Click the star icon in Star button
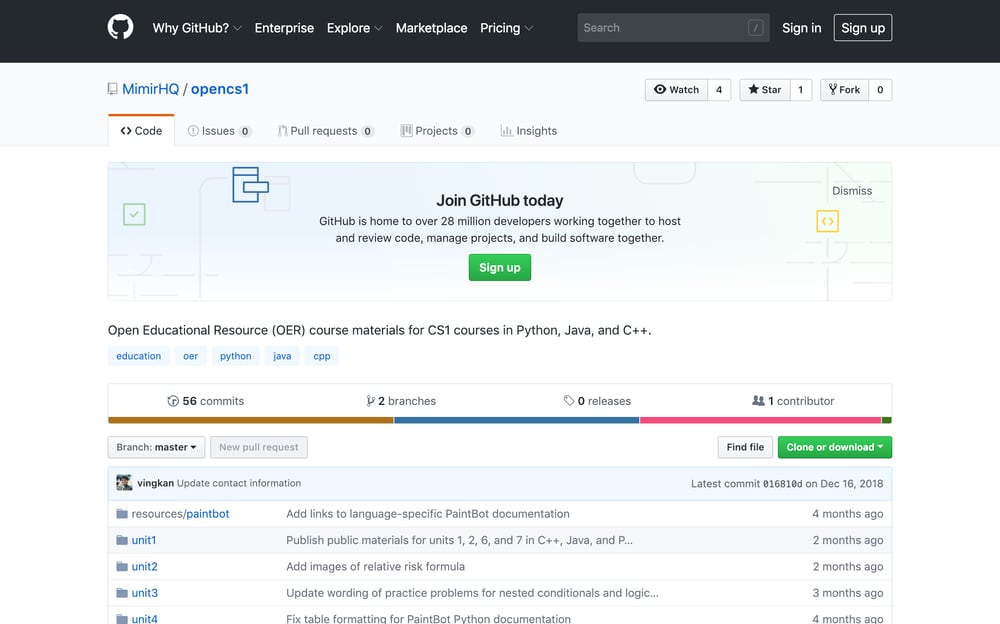The height and width of the screenshot is (624, 1000). coord(753,89)
